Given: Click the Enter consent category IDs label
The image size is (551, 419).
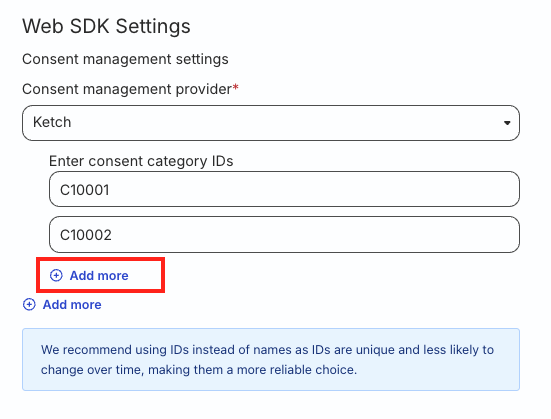Looking at the screenshot, I should pyautogui.click(x=141, y=161).
